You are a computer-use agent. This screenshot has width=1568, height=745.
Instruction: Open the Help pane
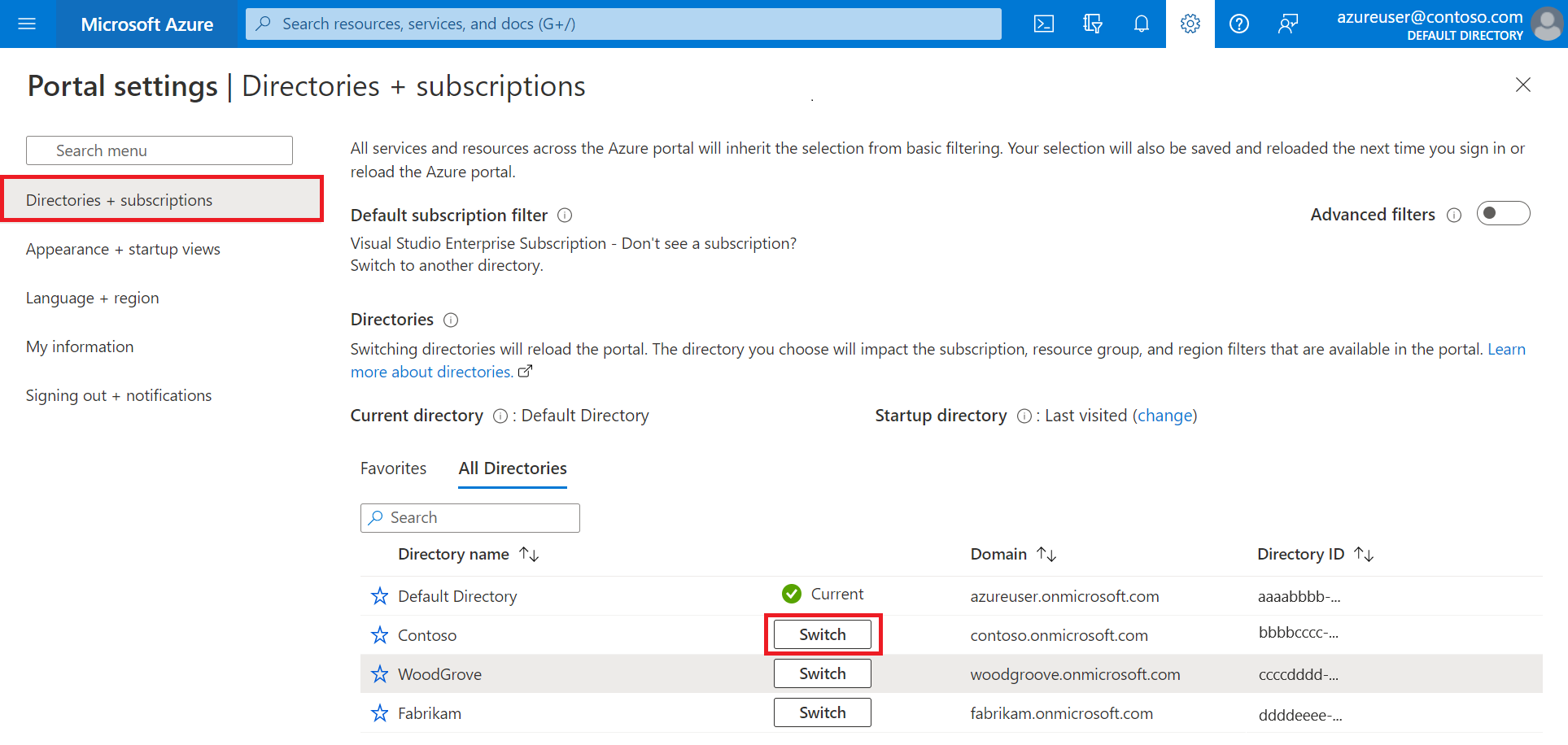[1238, 24]
